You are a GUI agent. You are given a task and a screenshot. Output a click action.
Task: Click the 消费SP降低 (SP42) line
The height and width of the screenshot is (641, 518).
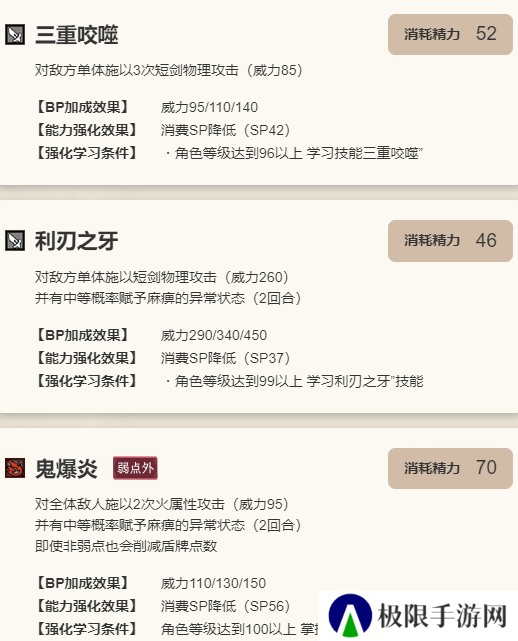click(225, 130)
